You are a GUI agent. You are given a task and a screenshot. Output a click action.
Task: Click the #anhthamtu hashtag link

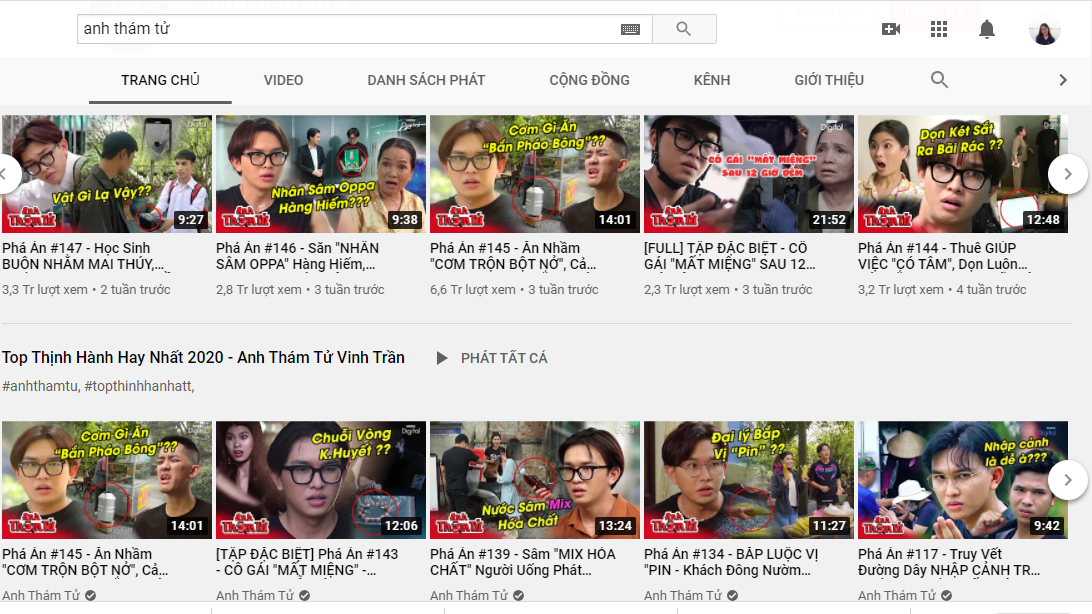pos(40,386)
